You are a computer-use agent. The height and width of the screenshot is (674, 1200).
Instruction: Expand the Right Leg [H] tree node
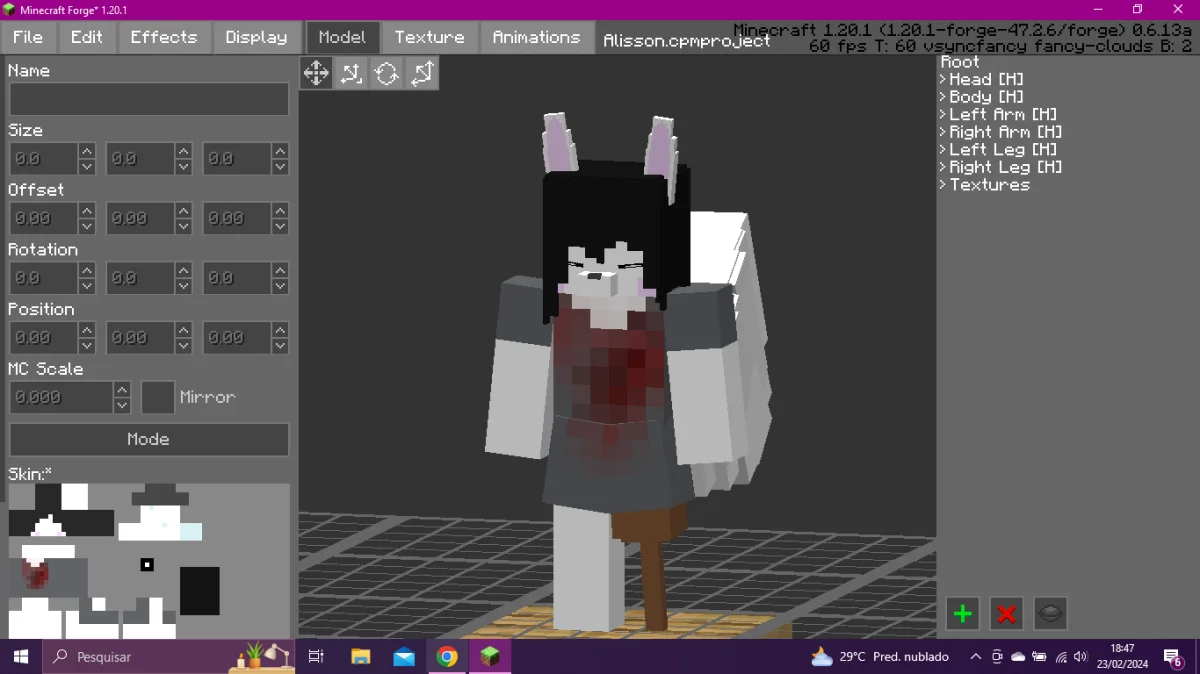[x=943, y=167]
